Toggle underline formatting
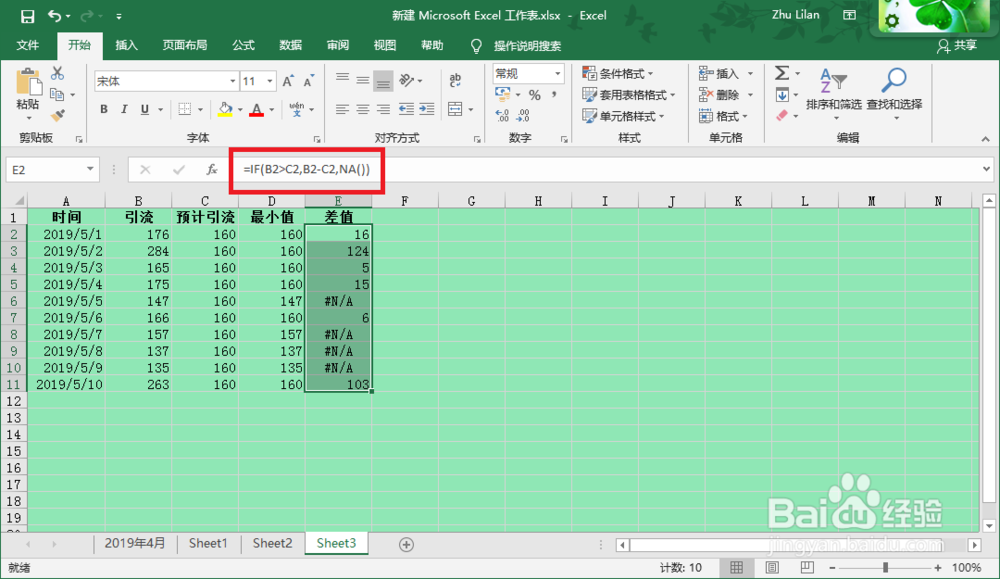The image size is (1000, 579). coord(145,109)
